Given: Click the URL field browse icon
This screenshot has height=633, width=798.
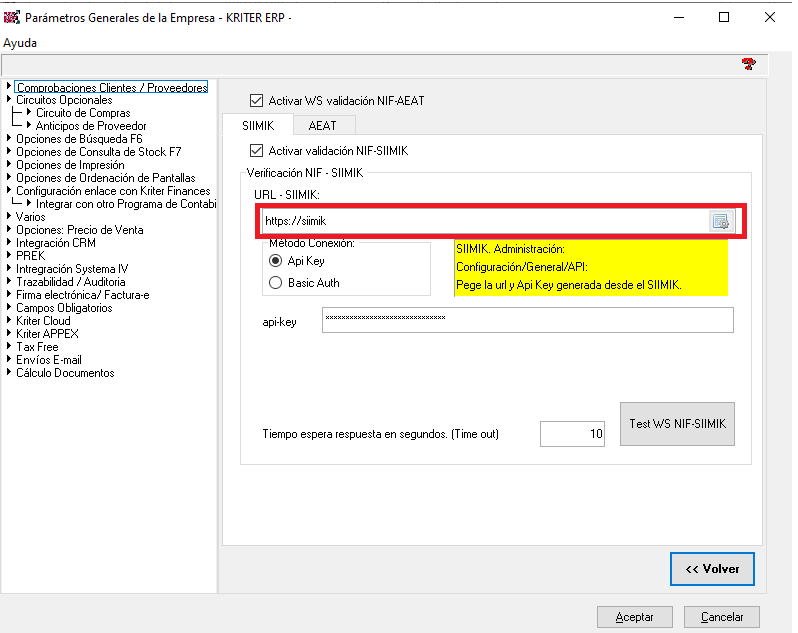Looking at the screenshot, I should coord(722,221).
